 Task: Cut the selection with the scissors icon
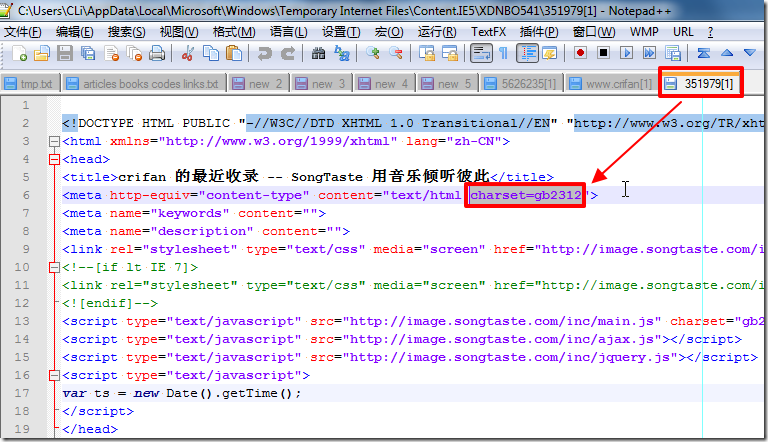187,53
